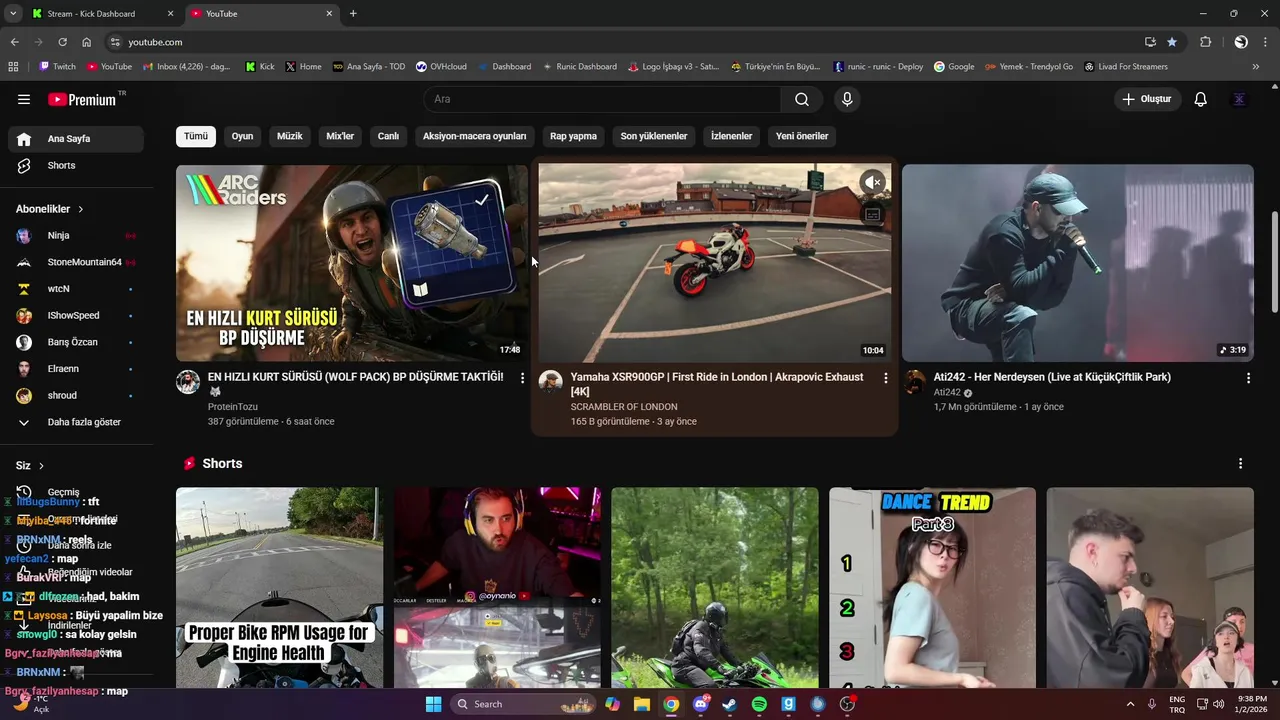Viewport: 1280px width, 720px height.
Task: Open Proper Bike RPM Usage short
Action: pos(279,588)
